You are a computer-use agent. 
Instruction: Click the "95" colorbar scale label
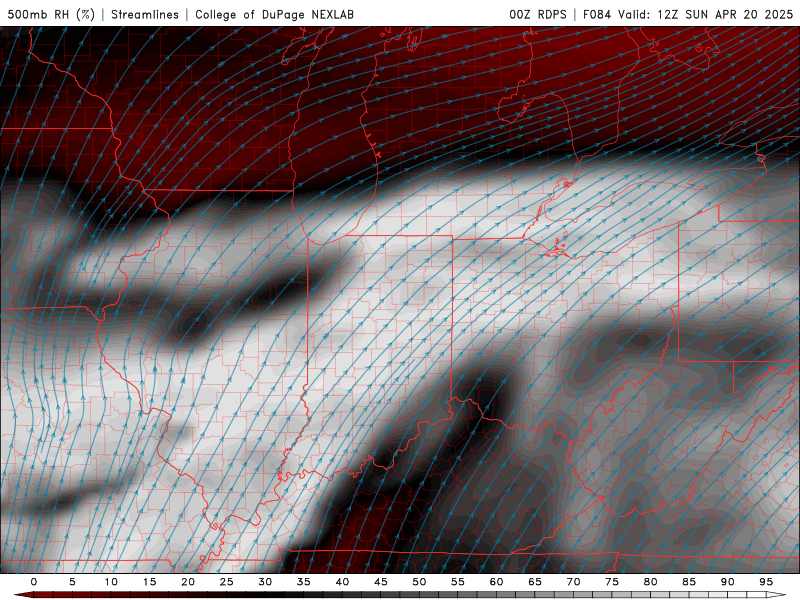766,582
